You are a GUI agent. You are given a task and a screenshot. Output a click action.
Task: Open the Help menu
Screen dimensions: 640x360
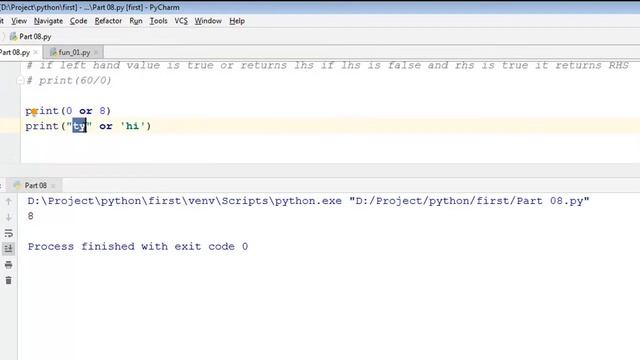tap(237, 21)
